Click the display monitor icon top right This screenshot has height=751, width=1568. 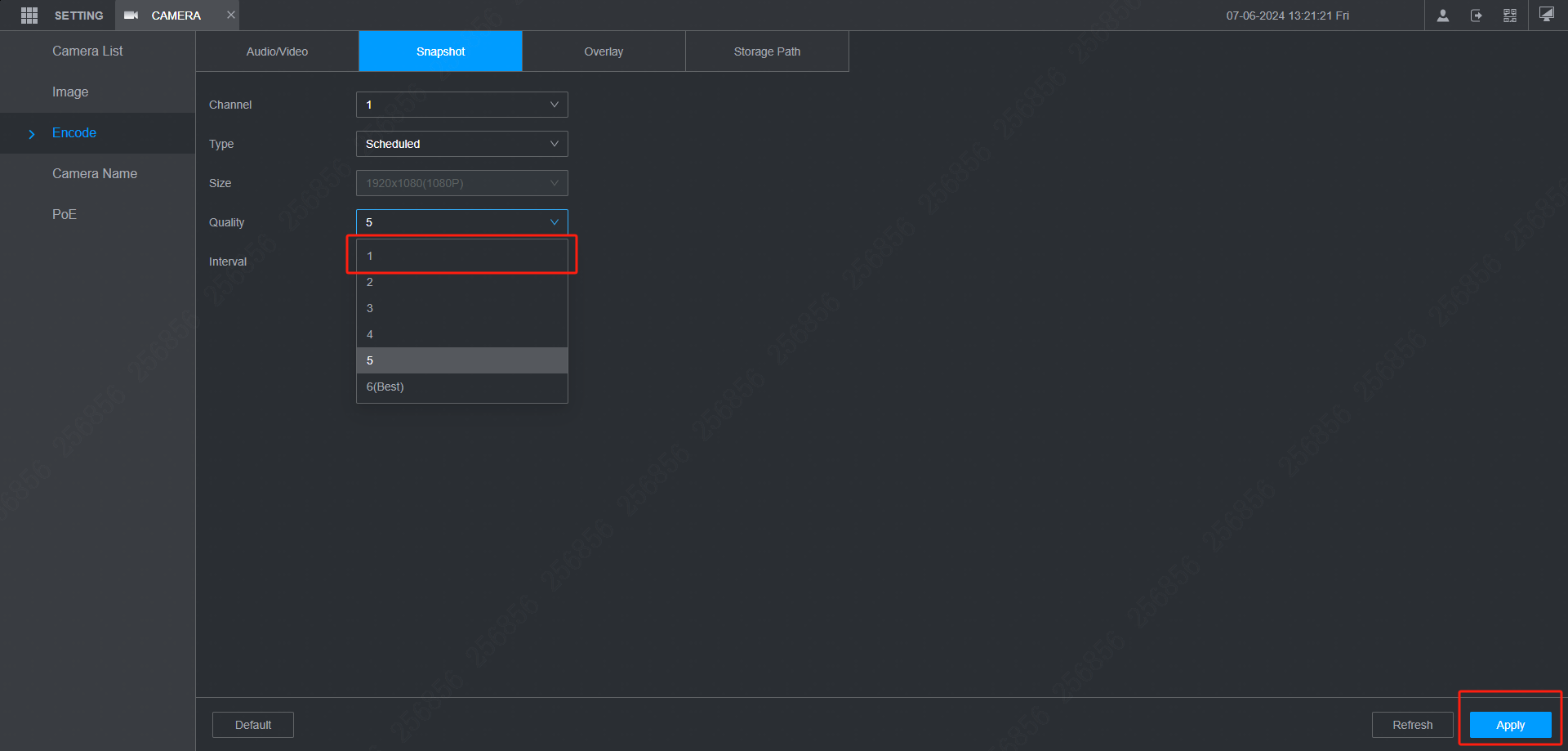1546,15
